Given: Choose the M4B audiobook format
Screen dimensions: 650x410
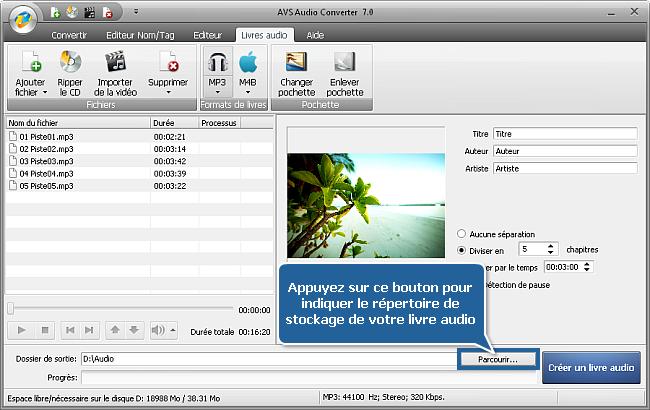Looking at the screenshot, I should coord(247,65).
